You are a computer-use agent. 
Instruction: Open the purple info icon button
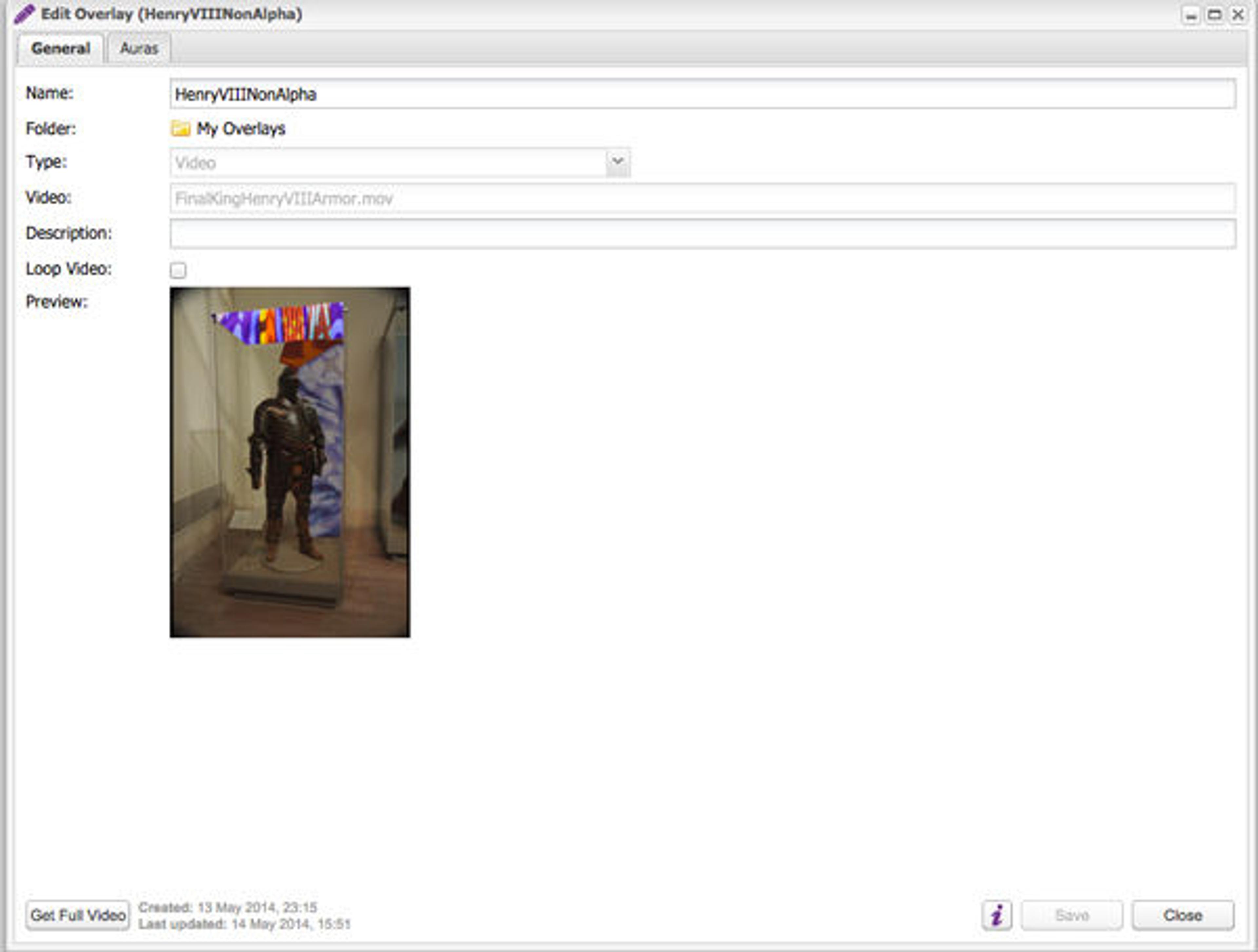[996, 915]
